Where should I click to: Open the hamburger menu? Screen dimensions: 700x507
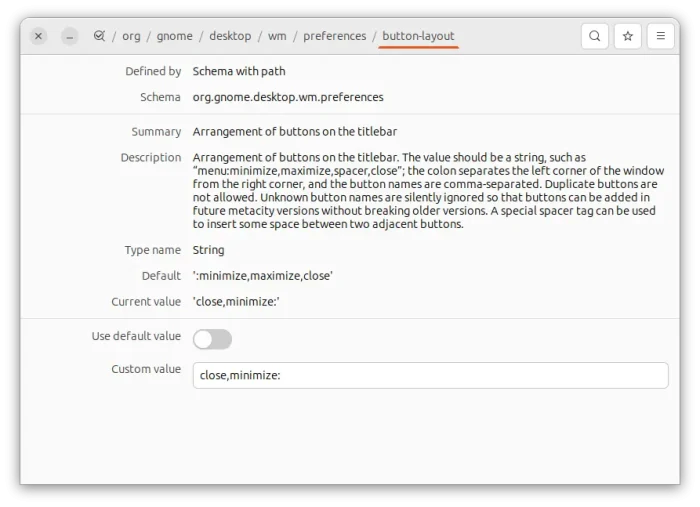click(661, 36)
